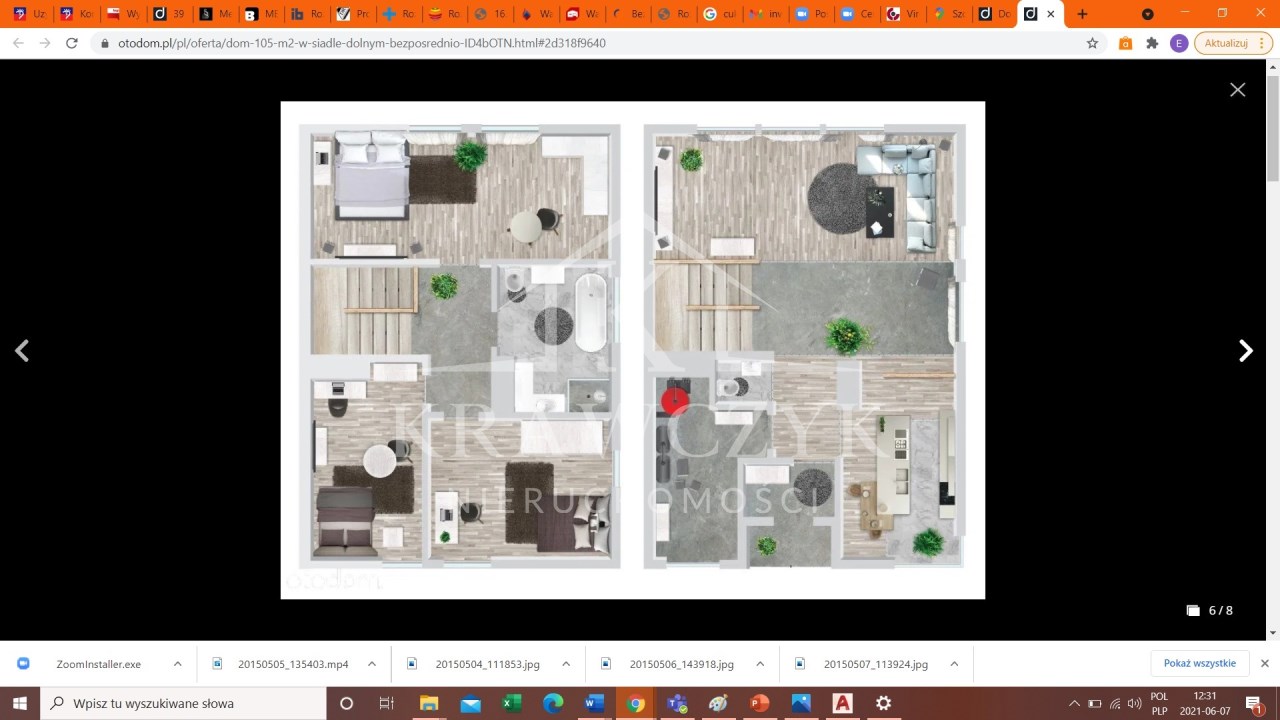Open the Extensions puzzle menu
Viewport: 1280px width, 720px height.
coord(1152,43)
